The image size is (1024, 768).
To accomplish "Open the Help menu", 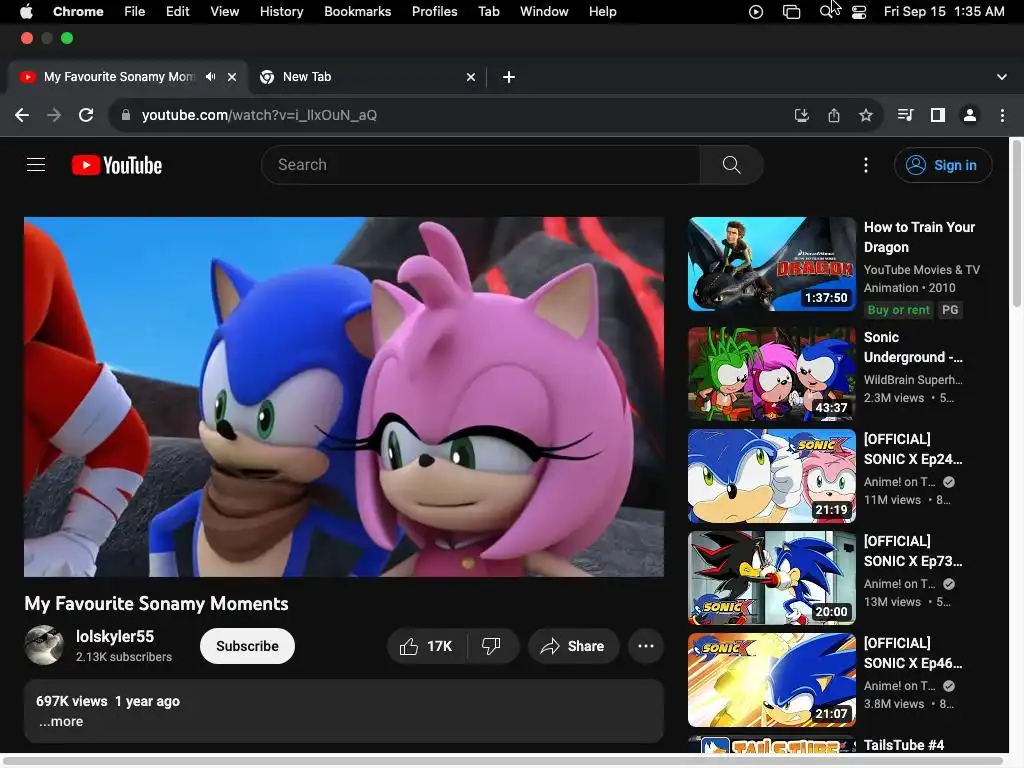I will pos(602,11).
